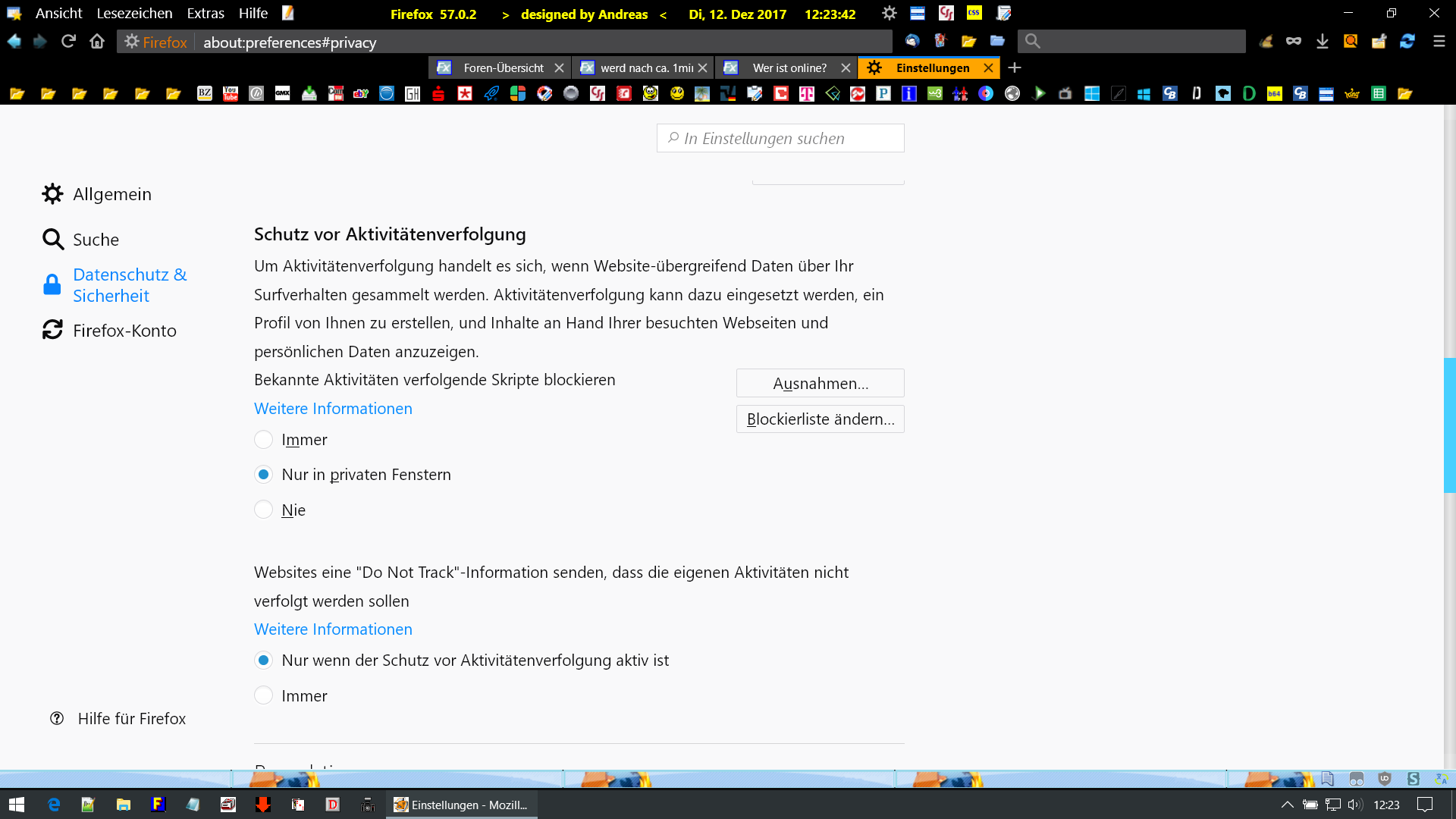Reload the page with the toolbar reload icon
The image size is (1456, 819).
click(68, 42)
